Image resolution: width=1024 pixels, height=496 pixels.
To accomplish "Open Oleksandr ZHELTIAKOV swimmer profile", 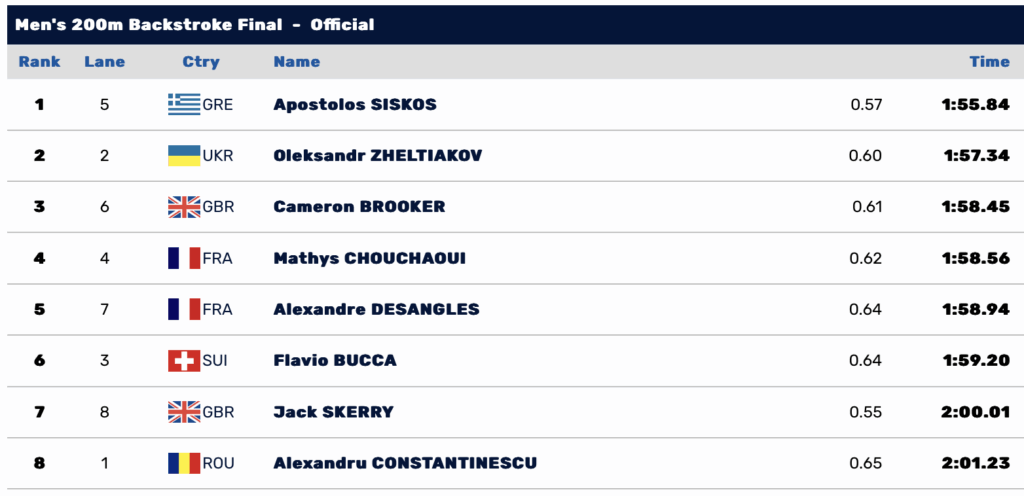I will (x=377, y=155).
